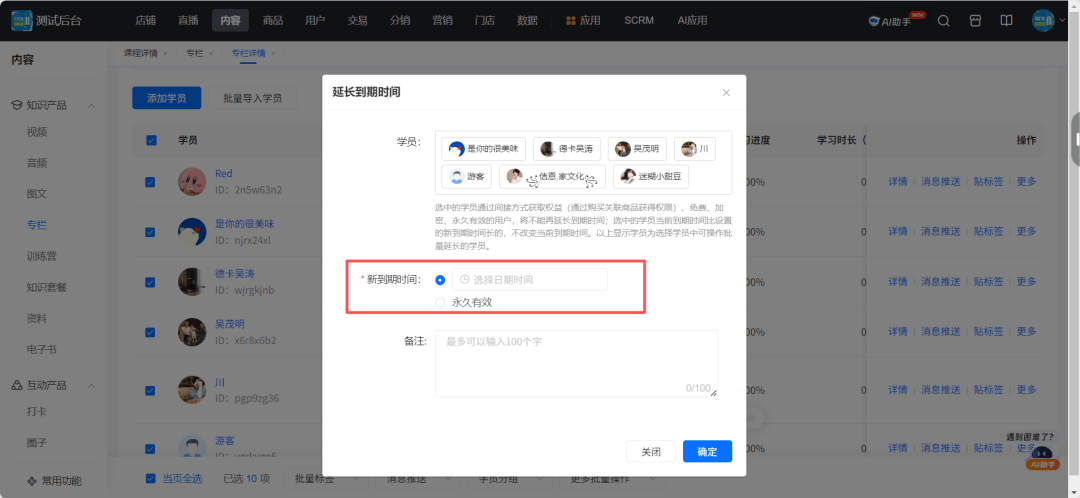Uncheck the checkbox for student Red
1080x498 pixels.
[151, 182]
